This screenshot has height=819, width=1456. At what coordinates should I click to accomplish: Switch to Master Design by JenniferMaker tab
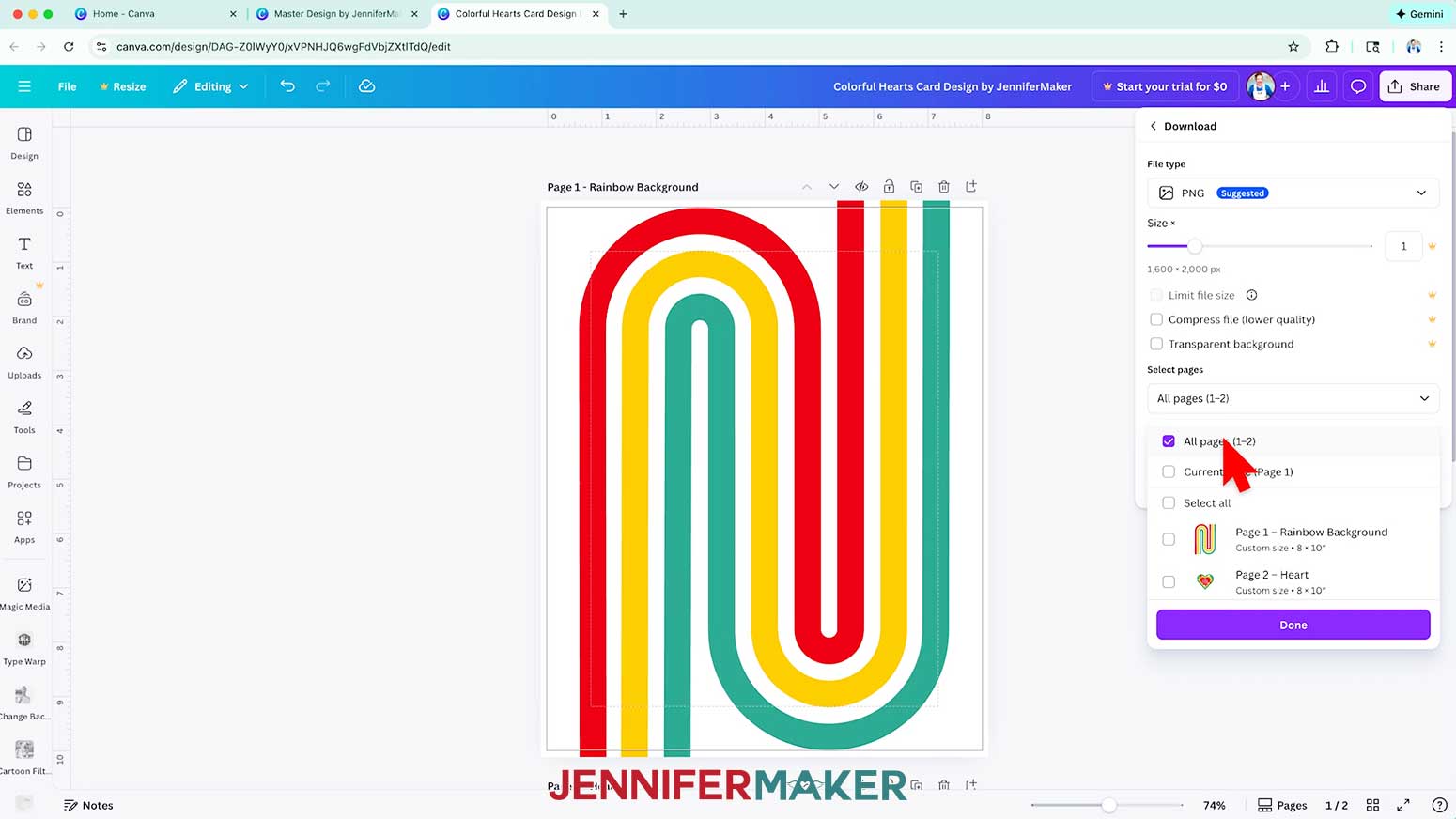[336, 14]
